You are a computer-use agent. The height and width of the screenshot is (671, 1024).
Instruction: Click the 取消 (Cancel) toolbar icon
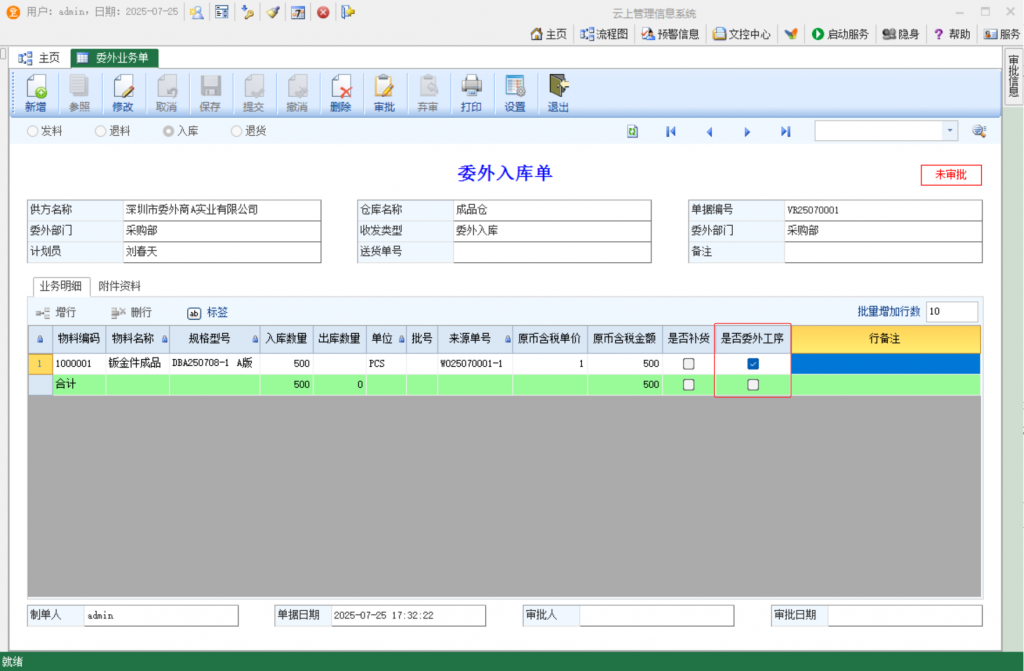click(167, 93)
